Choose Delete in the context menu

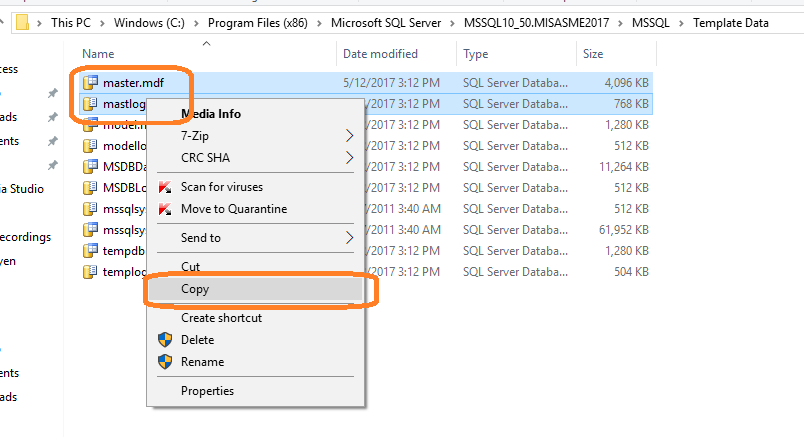(x=255, y=340)
